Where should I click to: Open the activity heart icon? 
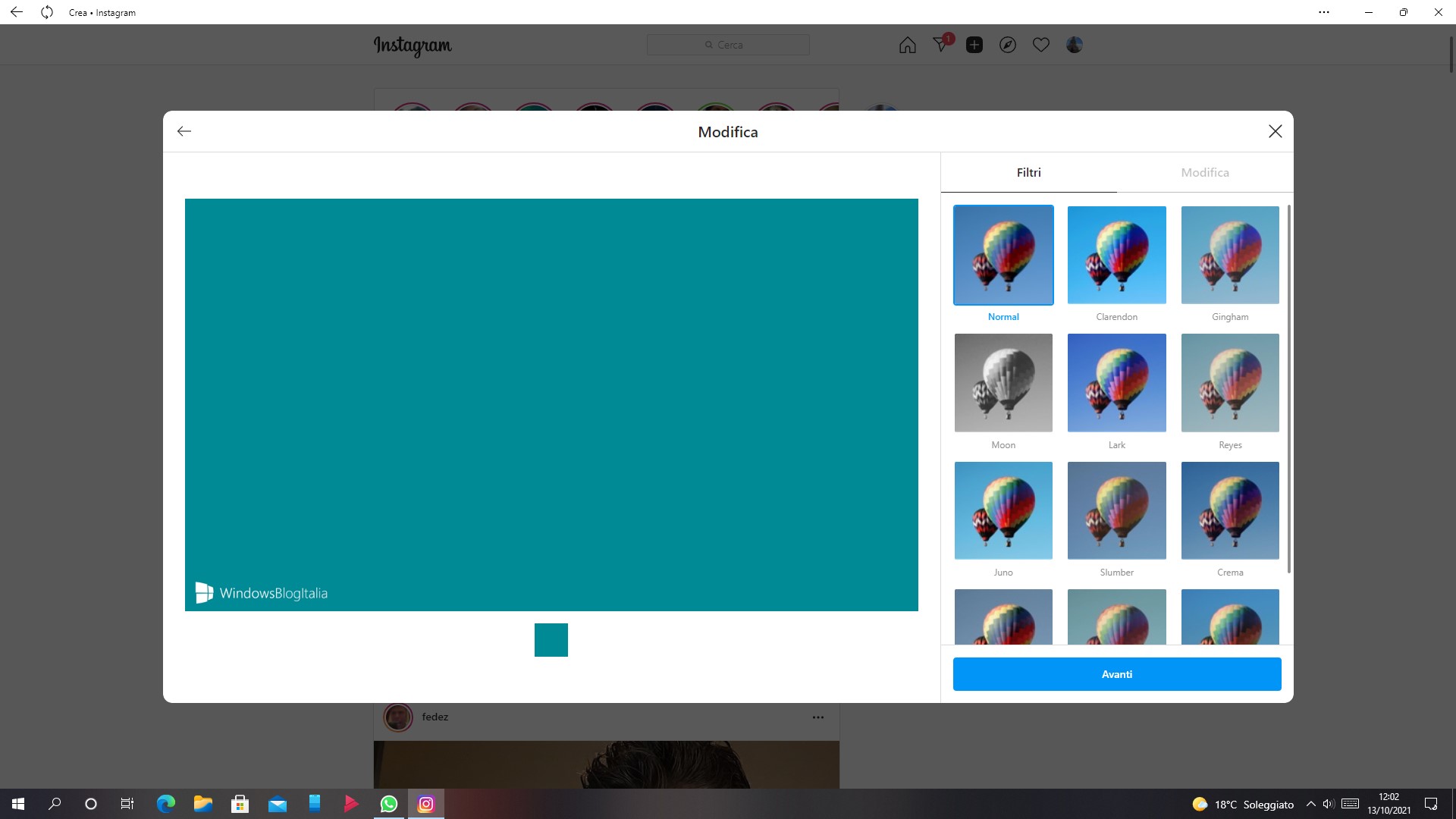pos(1041,45)
